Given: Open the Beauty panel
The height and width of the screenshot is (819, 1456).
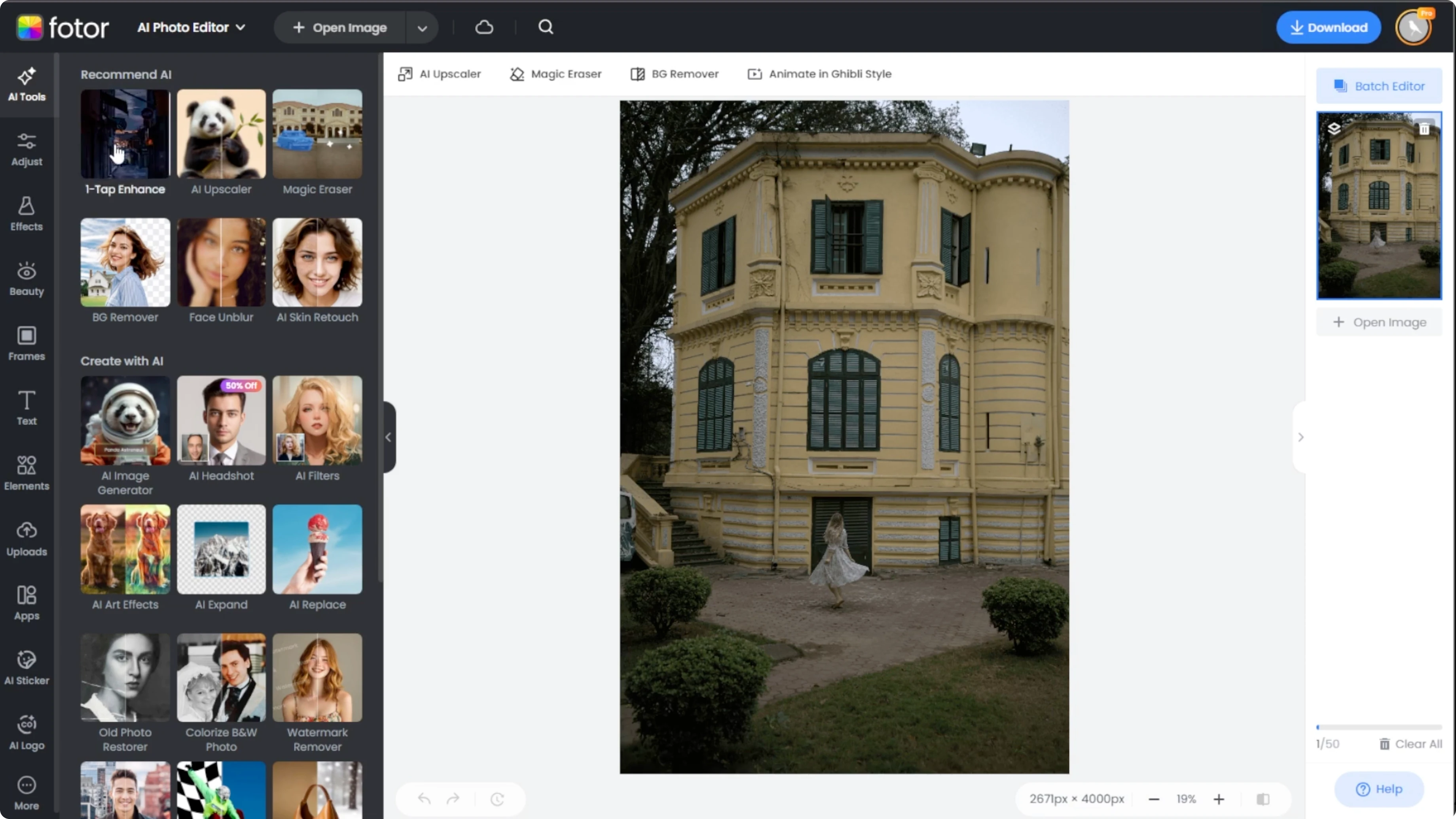Looking at the screenshot, I should tap(27, 279).
